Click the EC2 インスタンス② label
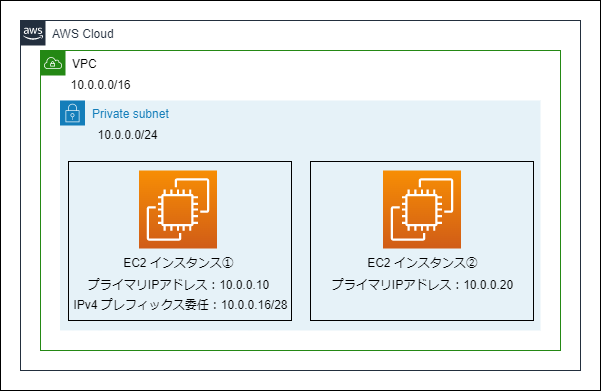601x391 pixels. [422, 263]
